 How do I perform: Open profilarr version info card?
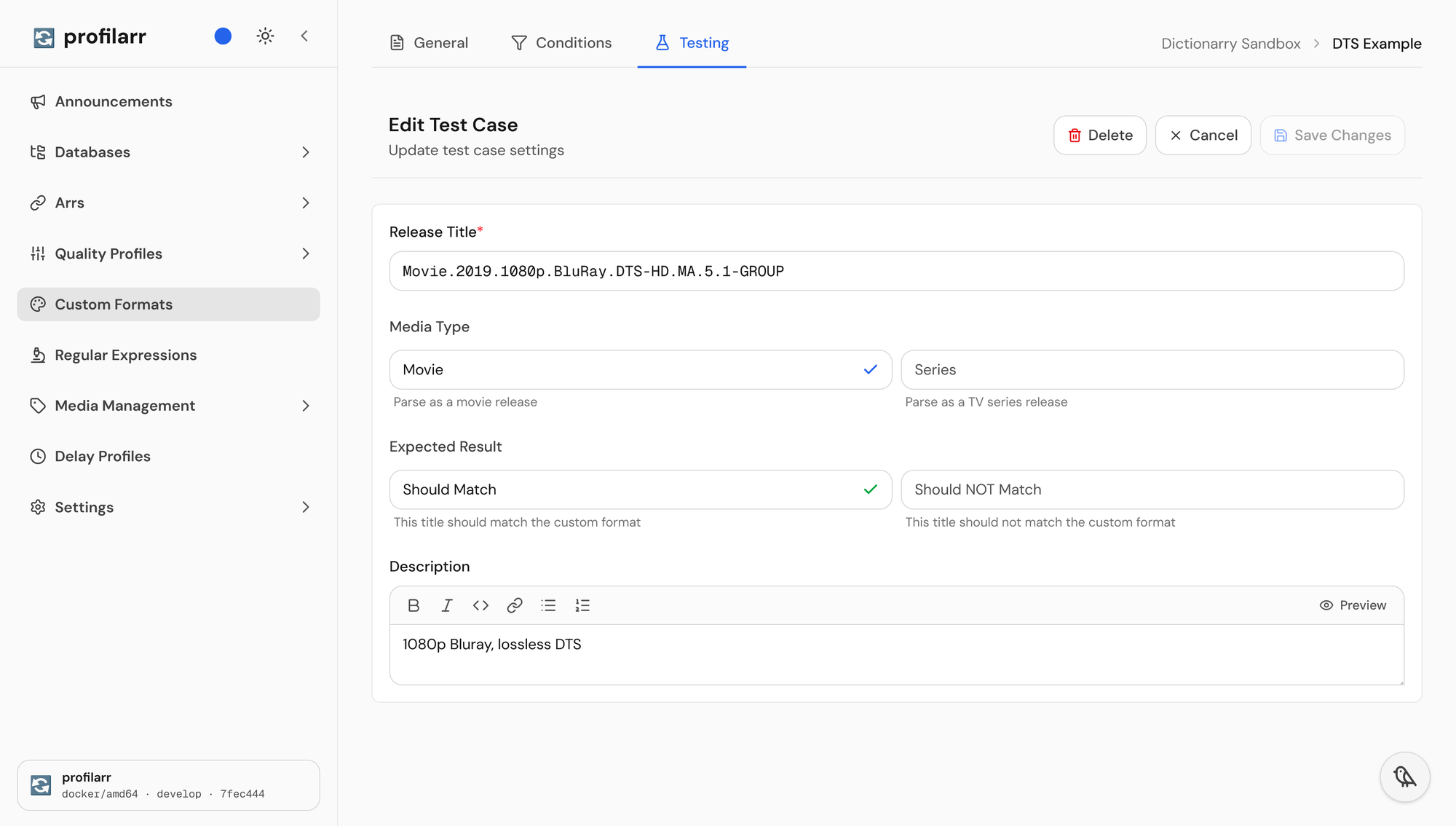tap(168, 785)
